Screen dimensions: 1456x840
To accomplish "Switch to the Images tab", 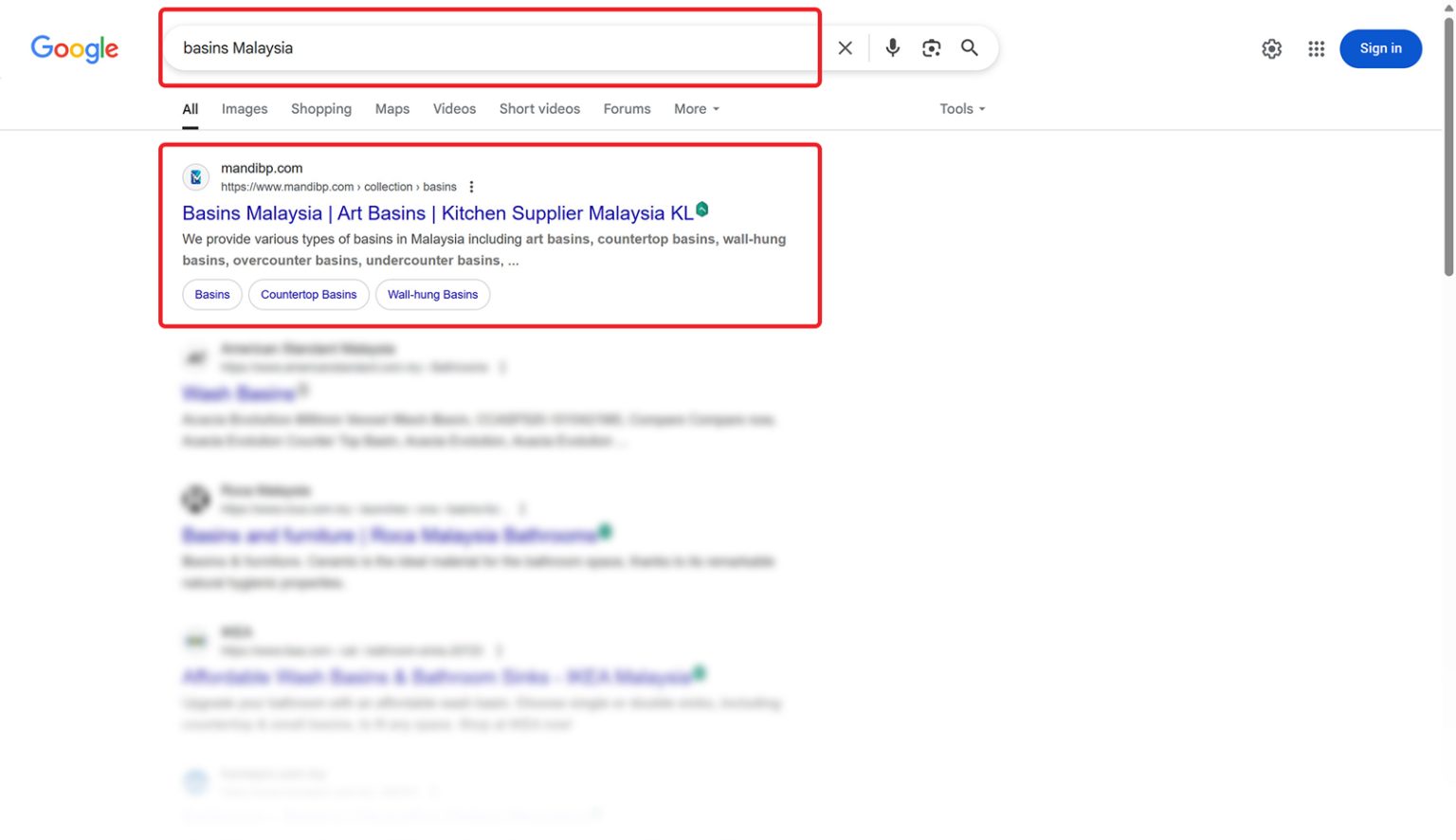I will click(x=245, y=109).
